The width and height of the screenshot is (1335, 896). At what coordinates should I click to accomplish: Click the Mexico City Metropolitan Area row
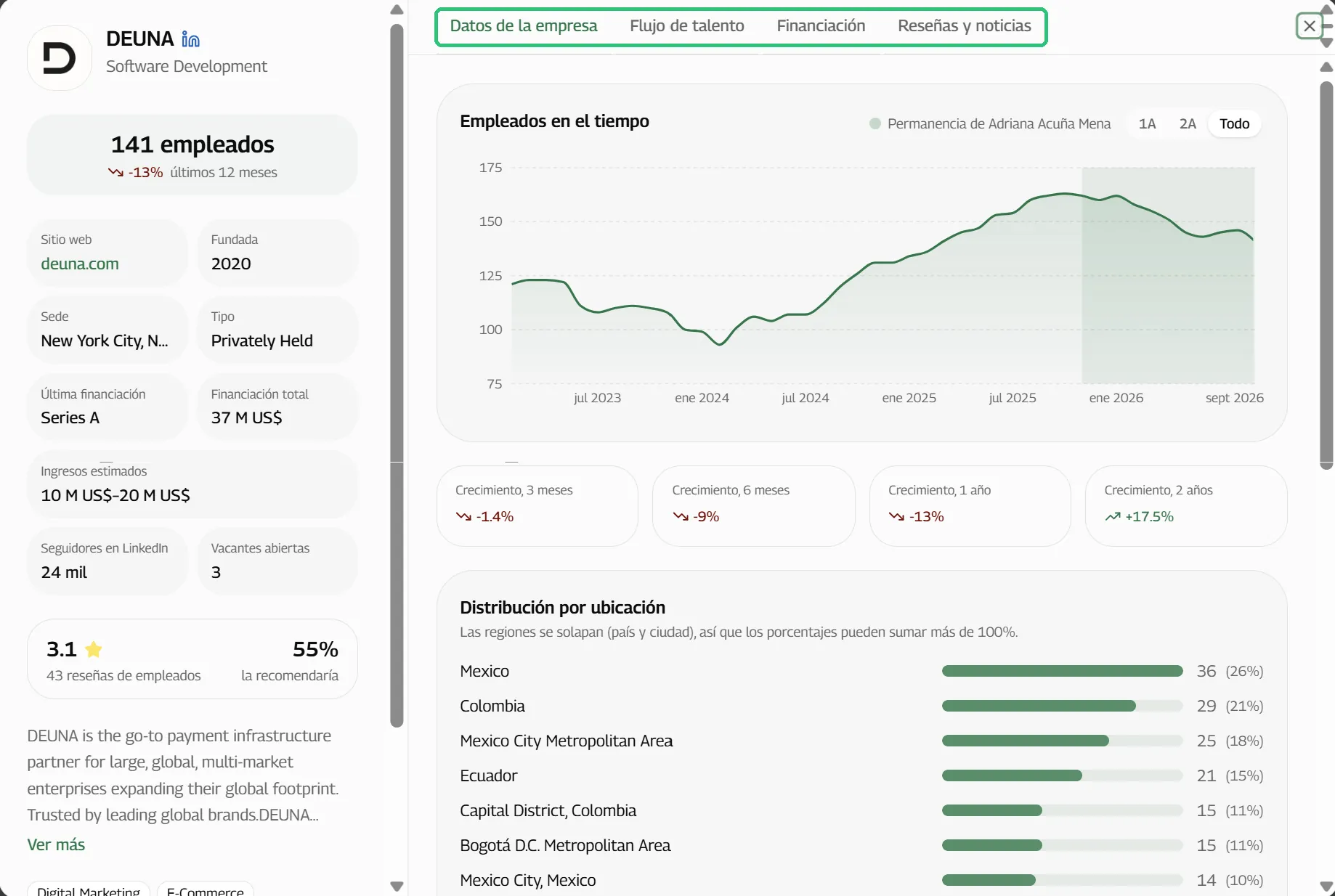click(861, 741)
